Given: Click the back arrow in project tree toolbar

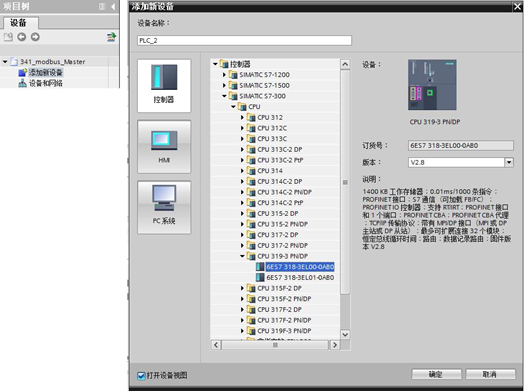Looking at the screenshot, I should coord(22,37).
